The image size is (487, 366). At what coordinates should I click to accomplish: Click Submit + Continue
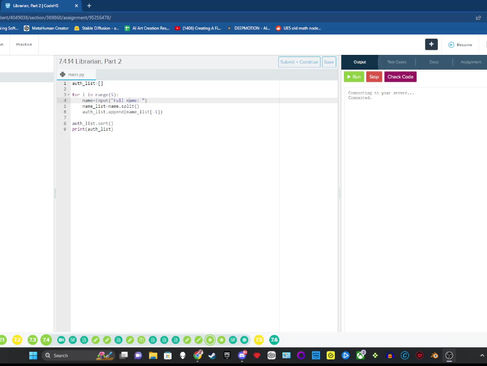tap(299, 62)
